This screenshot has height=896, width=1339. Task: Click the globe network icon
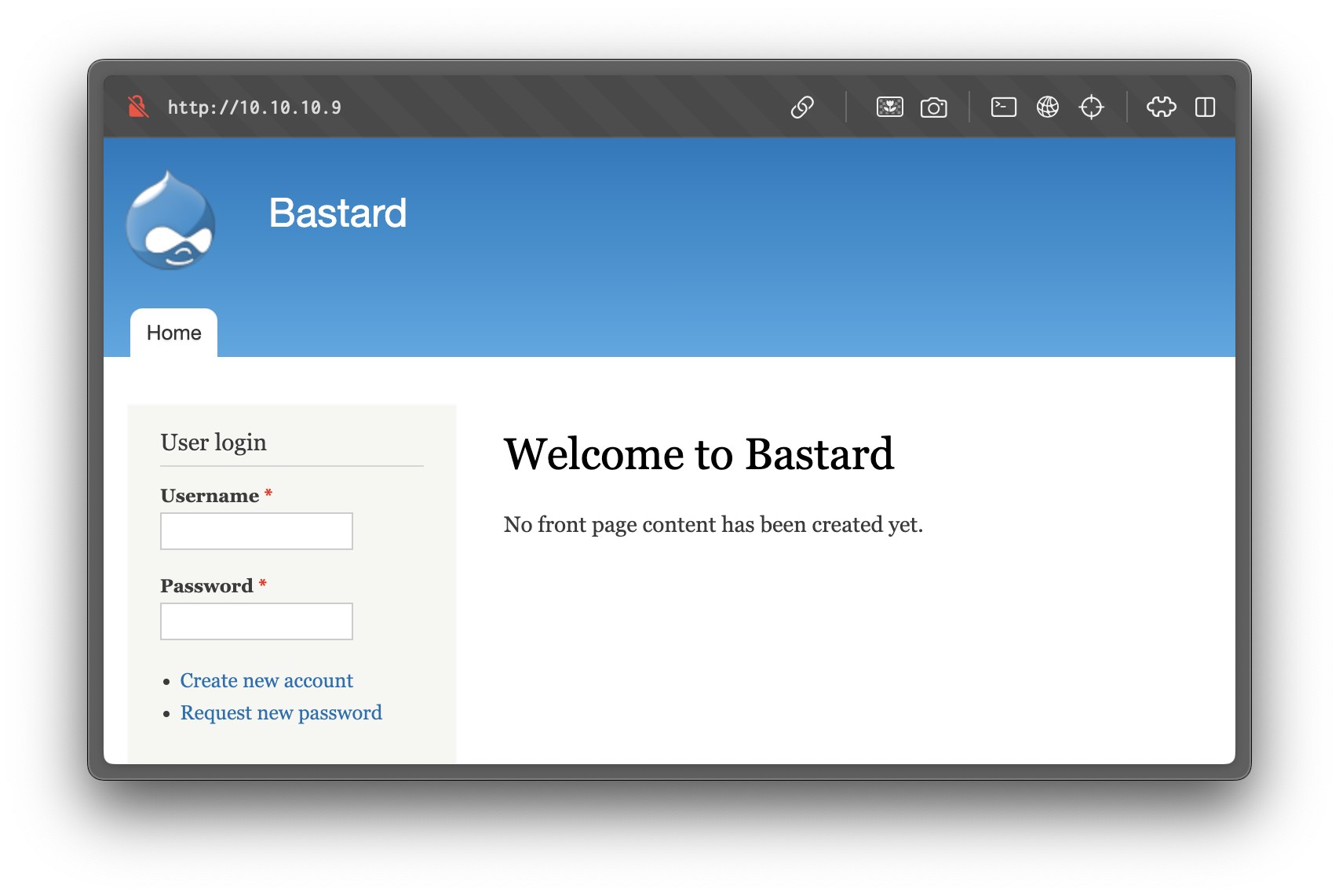point(1047,107)
